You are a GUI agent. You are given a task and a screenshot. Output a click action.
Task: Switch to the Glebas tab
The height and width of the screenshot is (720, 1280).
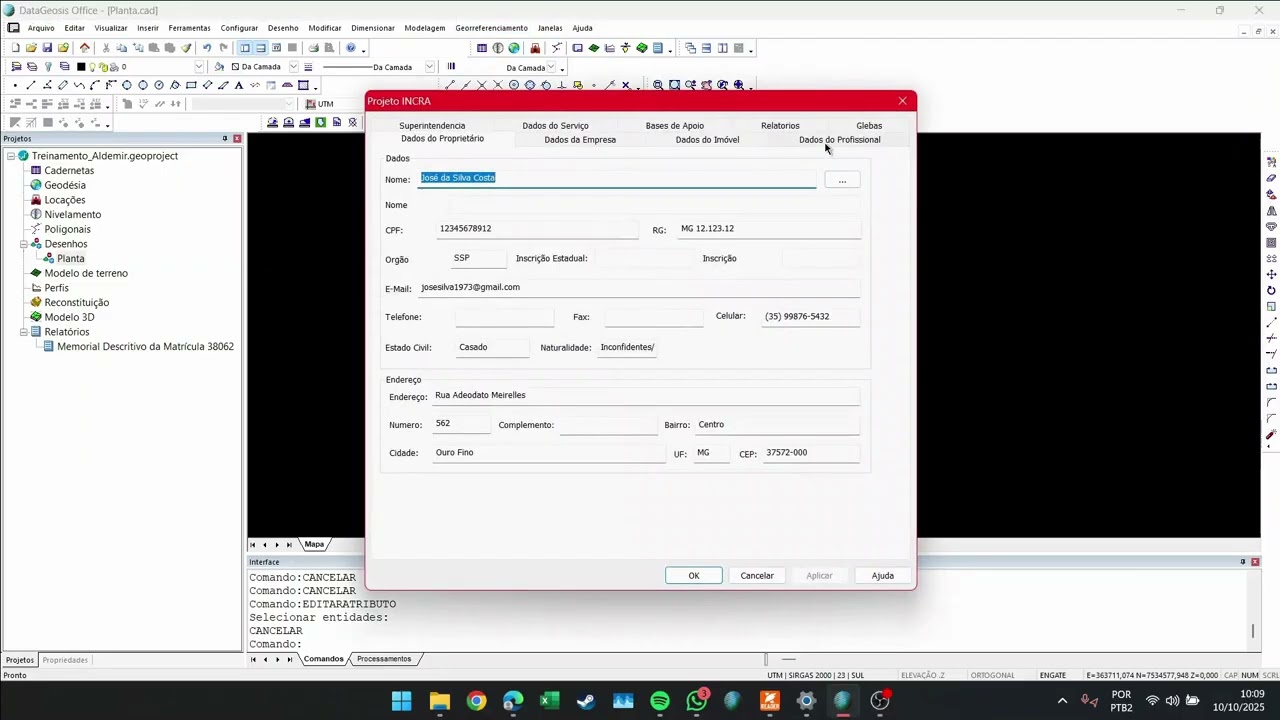(x=869, y=126)
